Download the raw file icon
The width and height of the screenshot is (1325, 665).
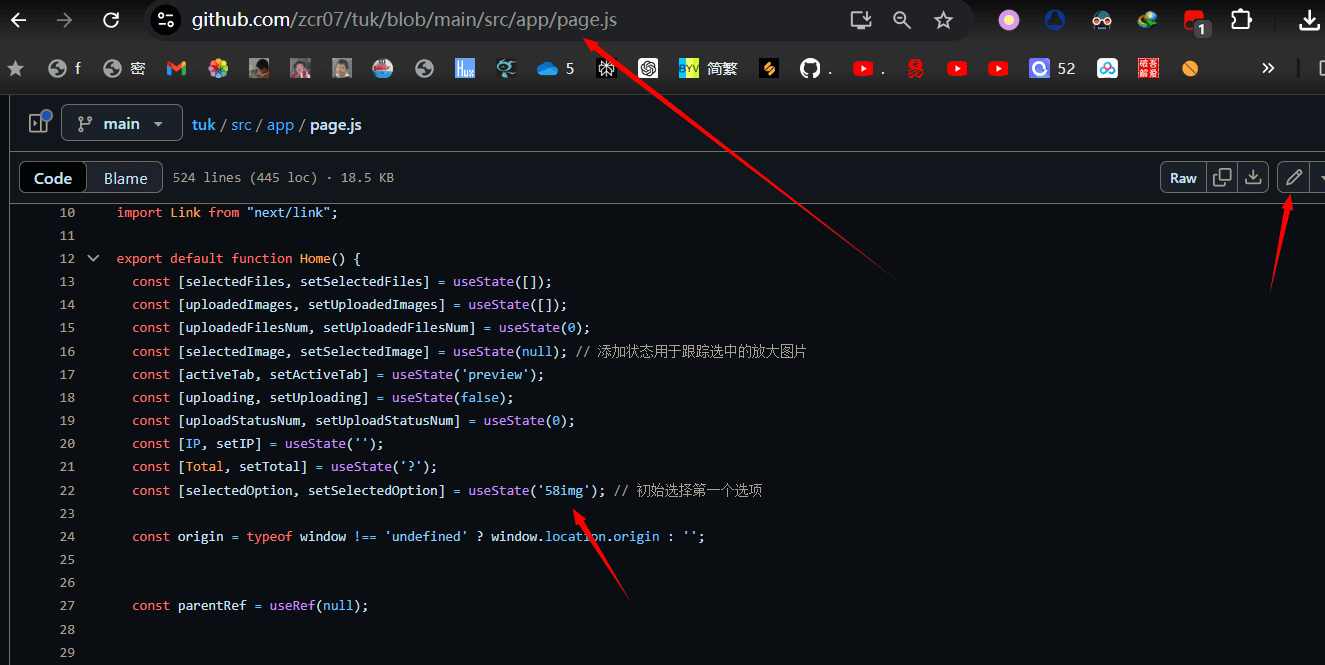[1253, 178]
